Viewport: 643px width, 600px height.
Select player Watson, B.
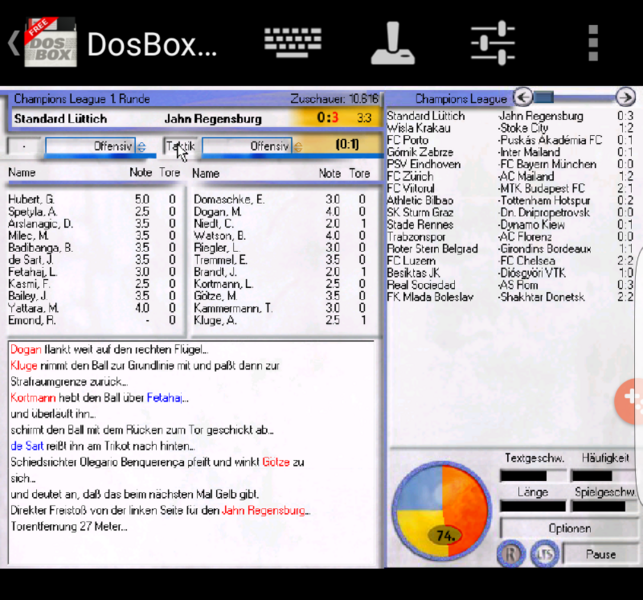pos(280,236)
